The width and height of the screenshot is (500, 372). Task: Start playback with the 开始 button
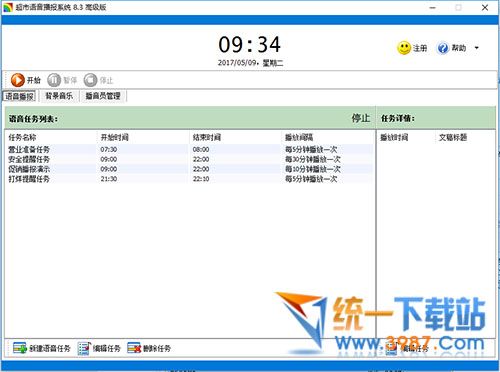click(x=25, y=80)
